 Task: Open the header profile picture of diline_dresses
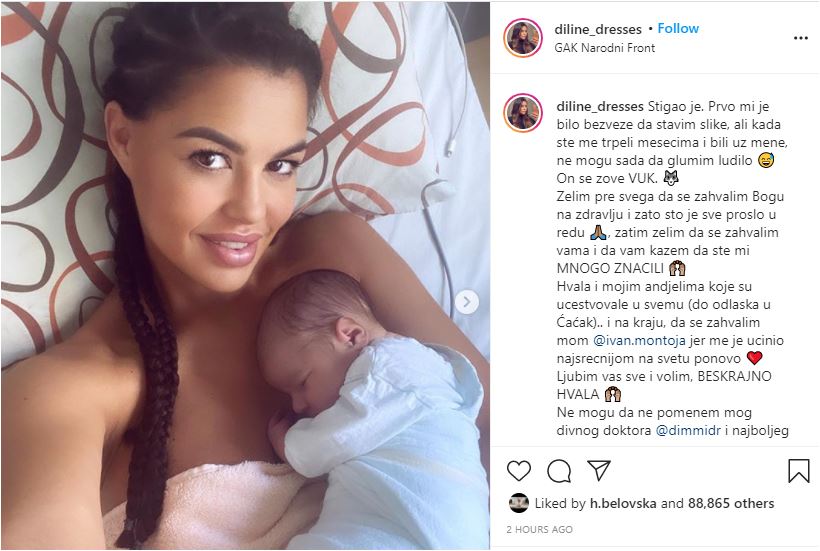522,38
